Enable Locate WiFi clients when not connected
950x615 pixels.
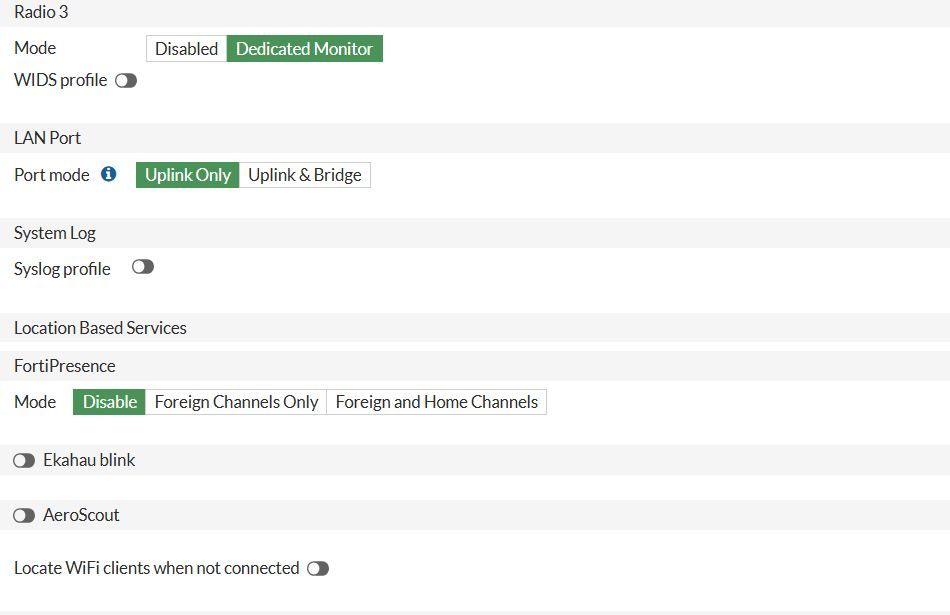coord(318,569)
